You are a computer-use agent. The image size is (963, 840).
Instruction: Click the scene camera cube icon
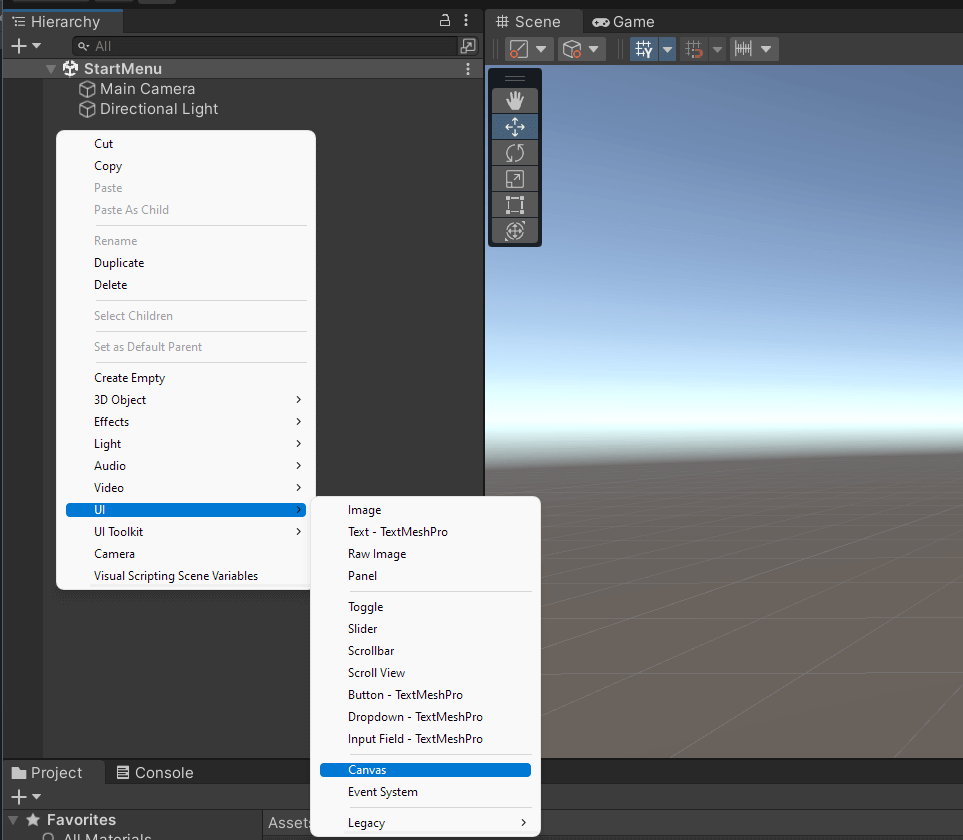[x=570, y=48]
